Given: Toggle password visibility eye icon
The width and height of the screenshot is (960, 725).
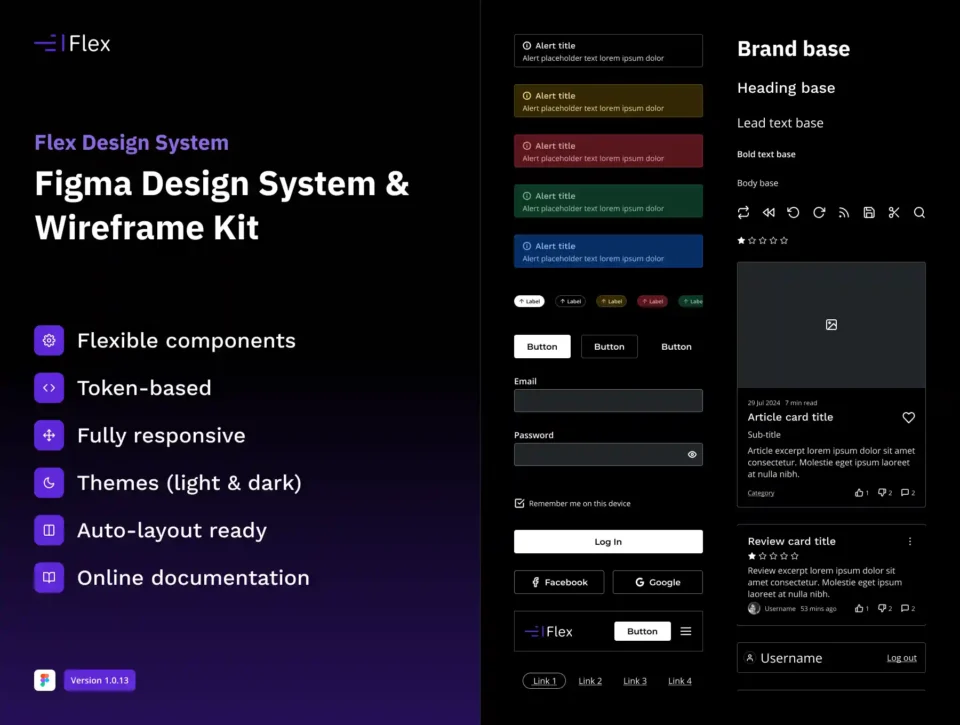Looking at the screenshot, I should [692, 455].
